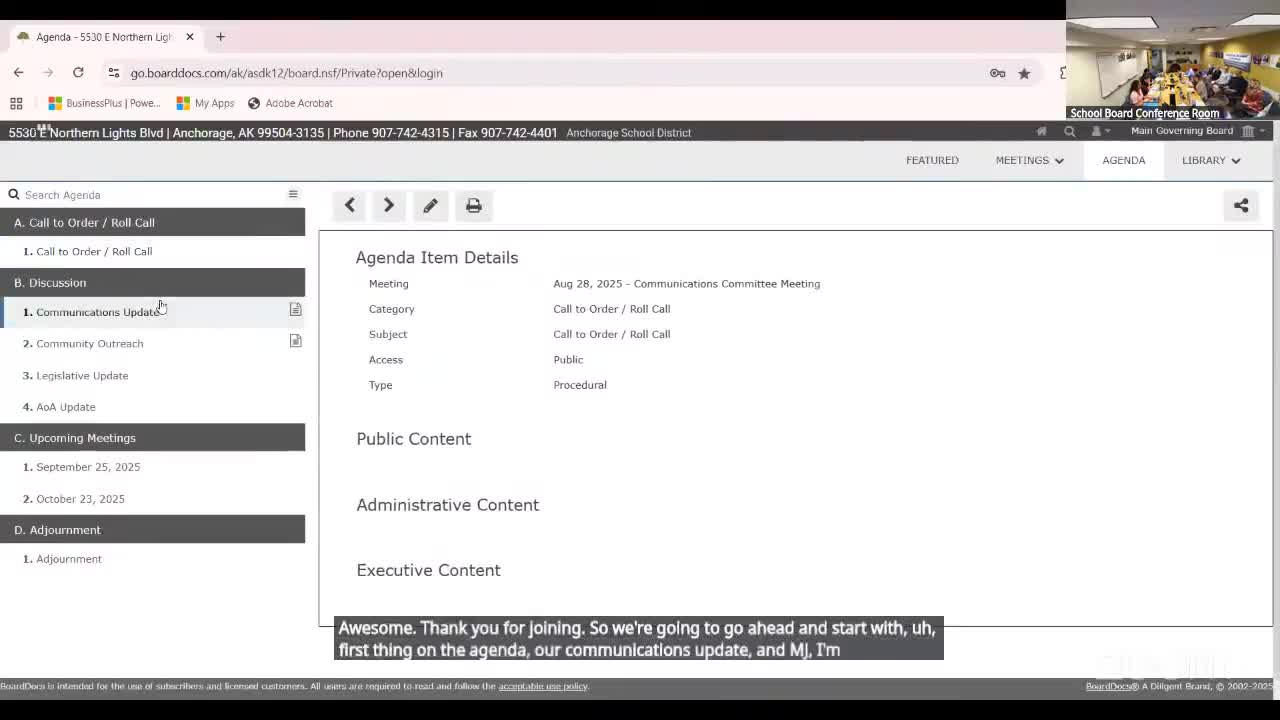Open a new browser tab
1280x720 pixels.
(x=220, y=37)
